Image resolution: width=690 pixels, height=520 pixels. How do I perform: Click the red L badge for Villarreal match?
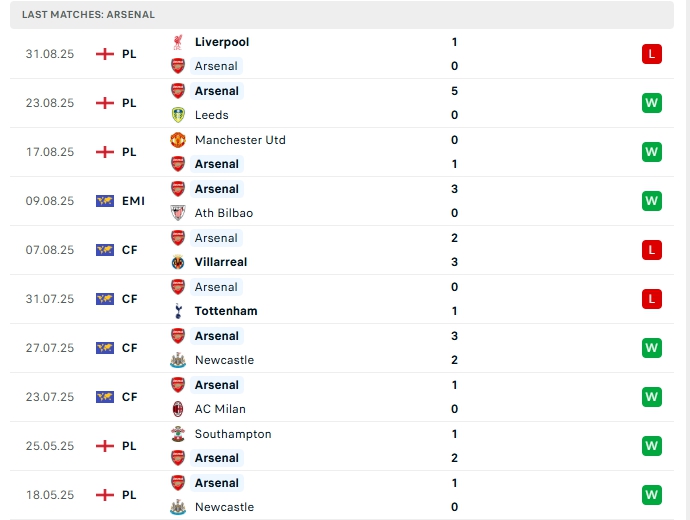pyautogui.click(x=652, y=250)
